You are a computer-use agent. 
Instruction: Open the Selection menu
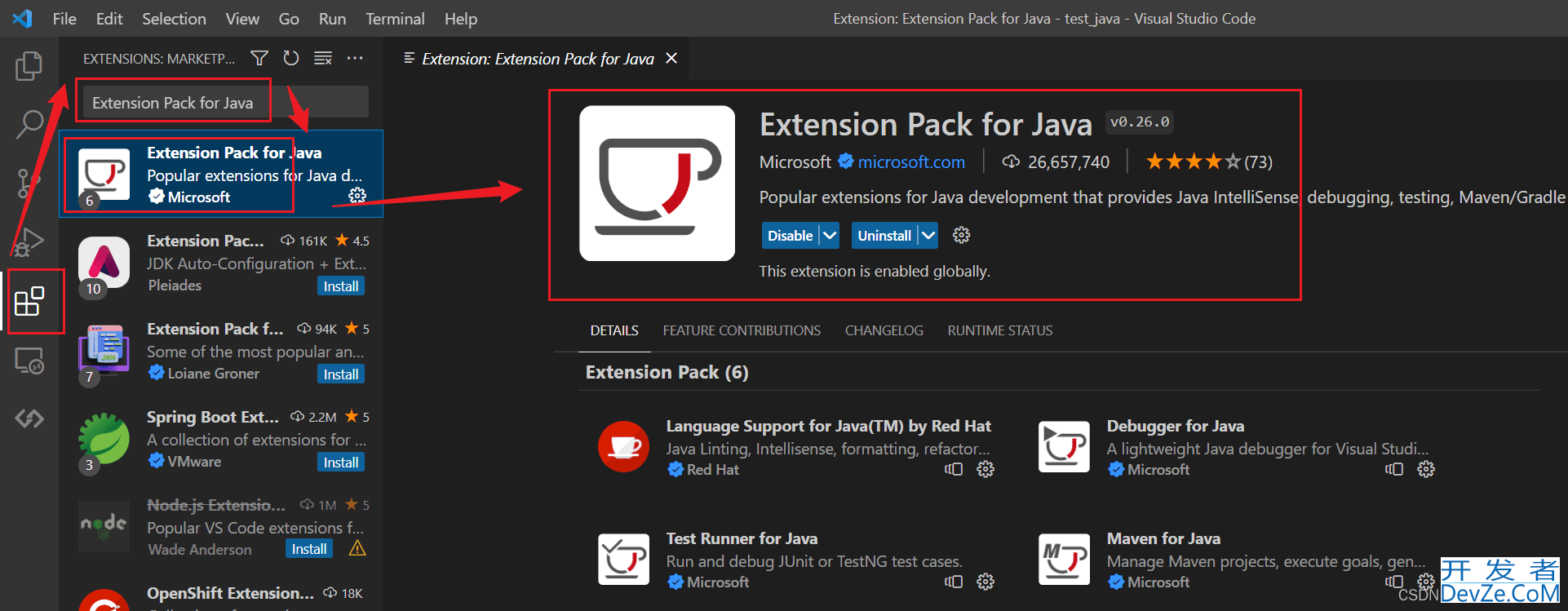(174, 18)
